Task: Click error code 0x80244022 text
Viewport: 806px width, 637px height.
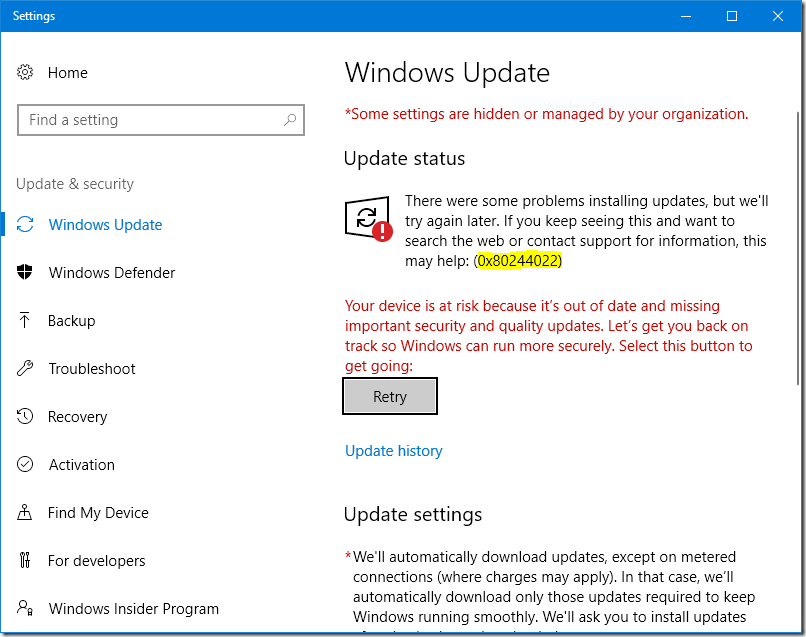Action: 519,261
